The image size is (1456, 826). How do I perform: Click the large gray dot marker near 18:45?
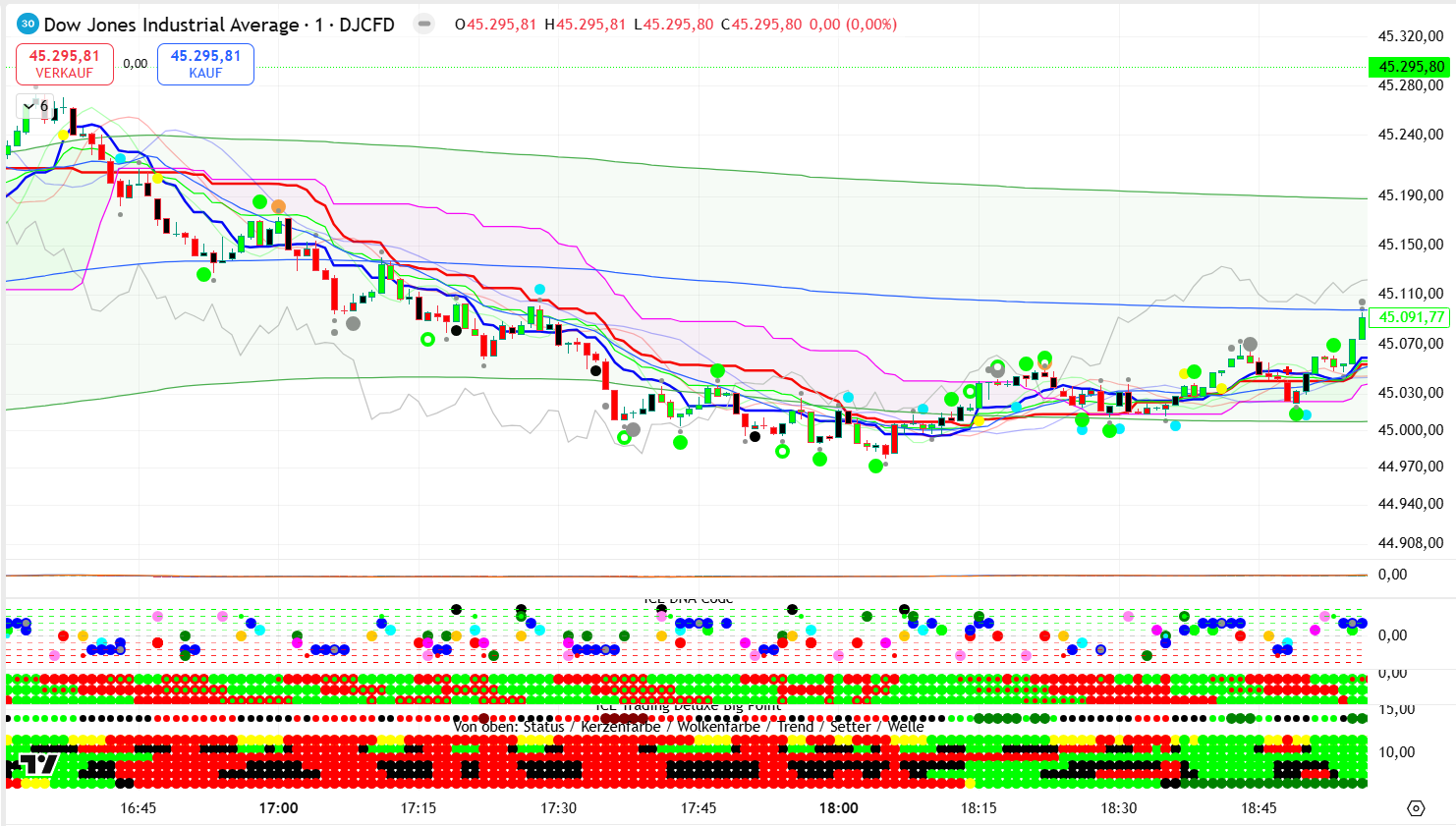click(x=1250, y=346)
